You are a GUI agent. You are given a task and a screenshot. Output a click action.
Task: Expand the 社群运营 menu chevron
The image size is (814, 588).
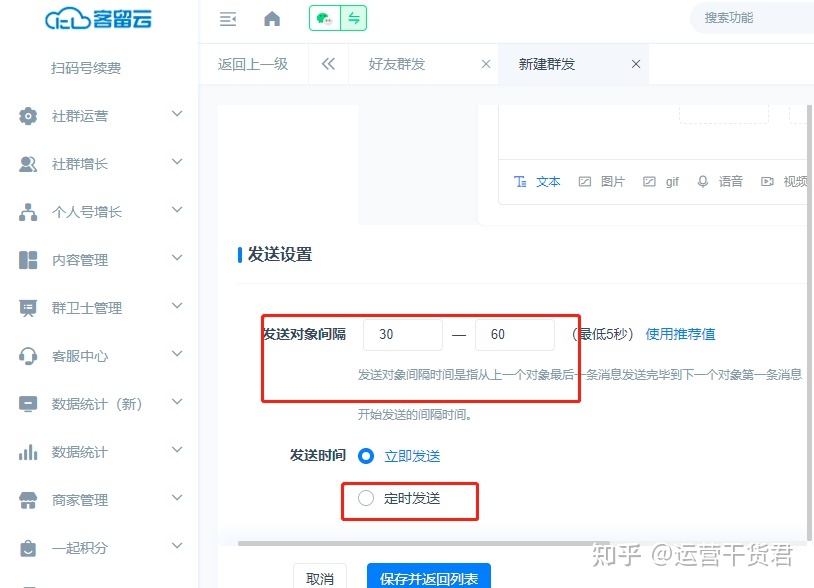[177, 114]
